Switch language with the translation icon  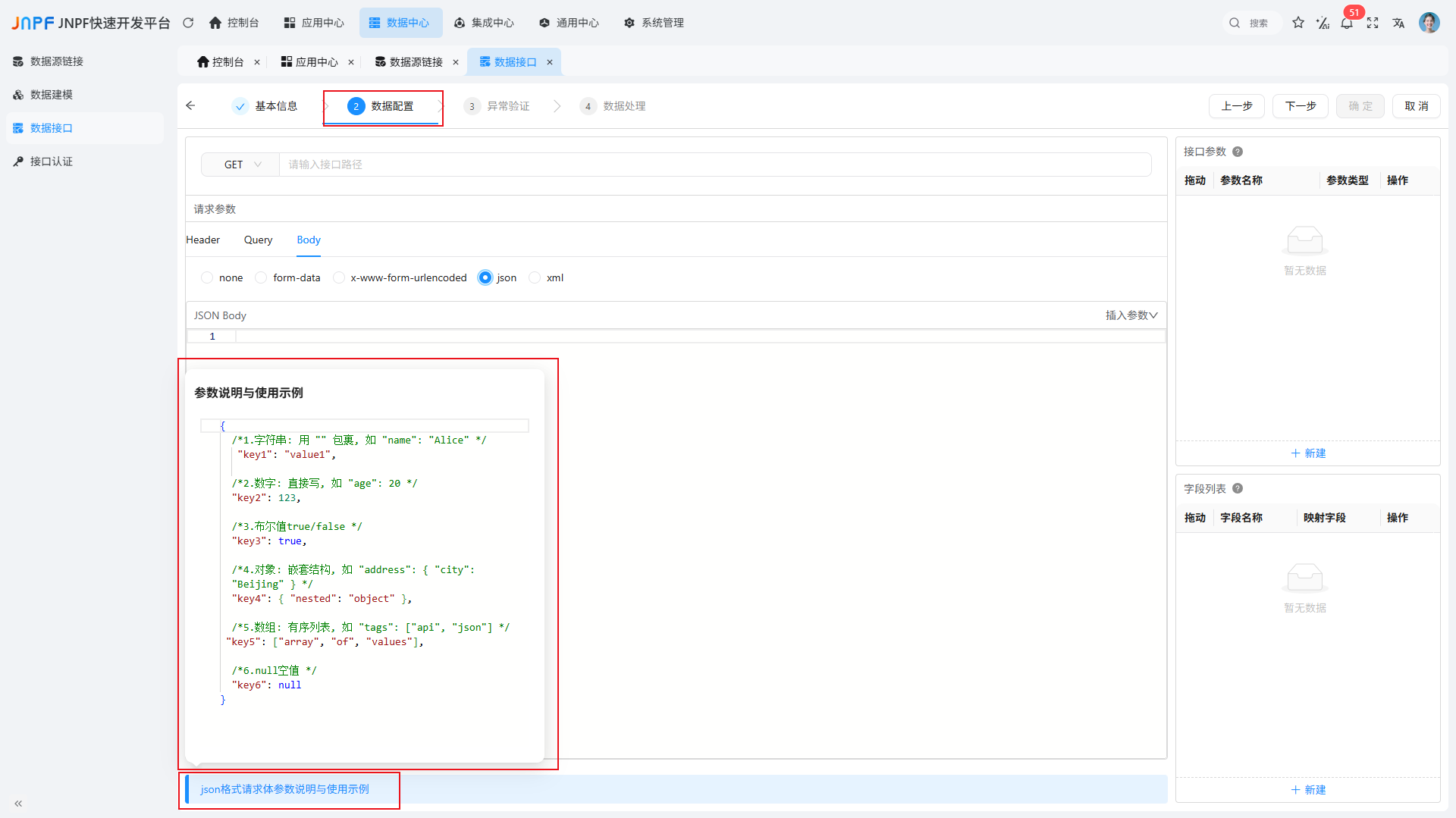point(1398,24)
